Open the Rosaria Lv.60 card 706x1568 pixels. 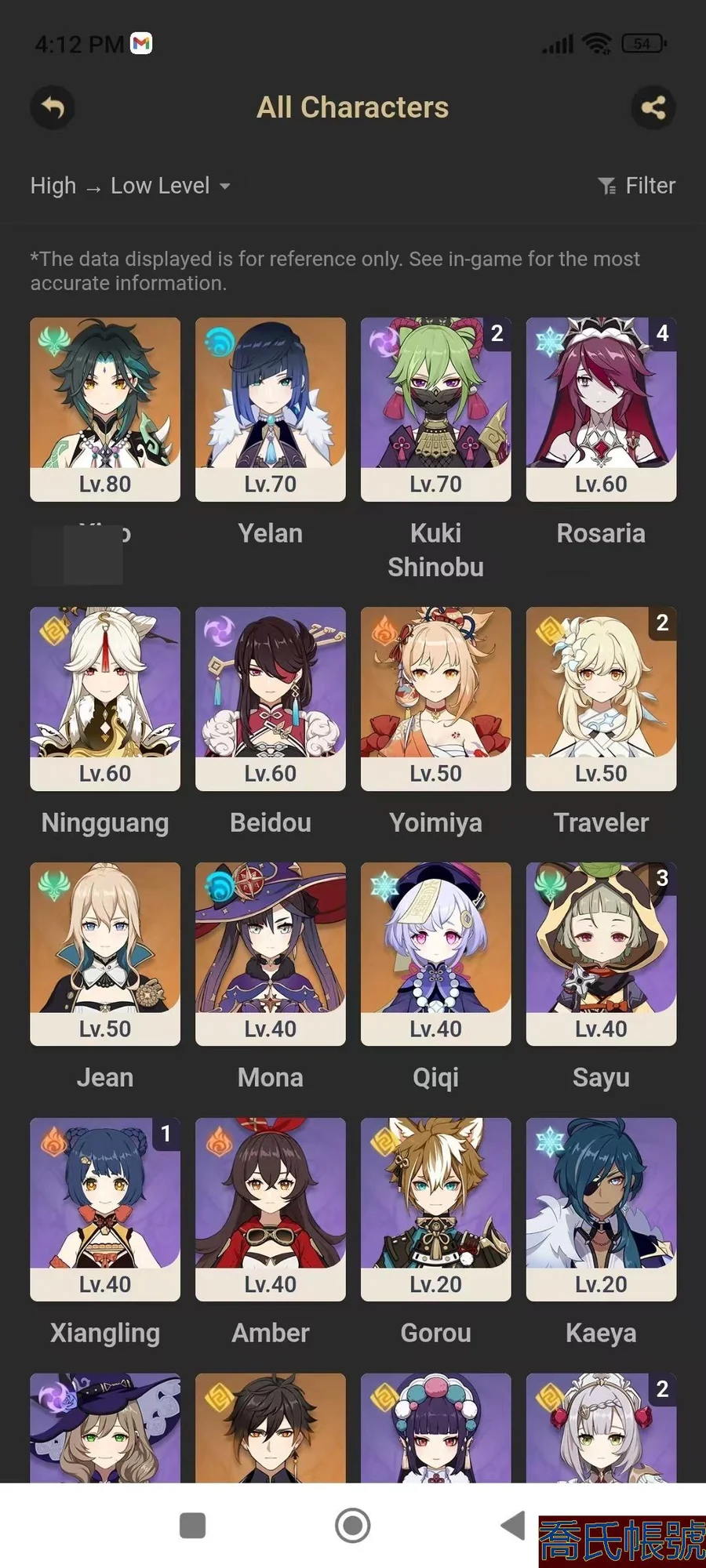(x=602, y=409)
